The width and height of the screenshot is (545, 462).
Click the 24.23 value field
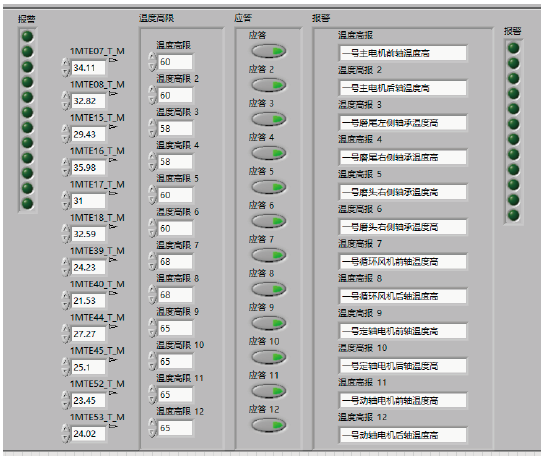(88, 267)
